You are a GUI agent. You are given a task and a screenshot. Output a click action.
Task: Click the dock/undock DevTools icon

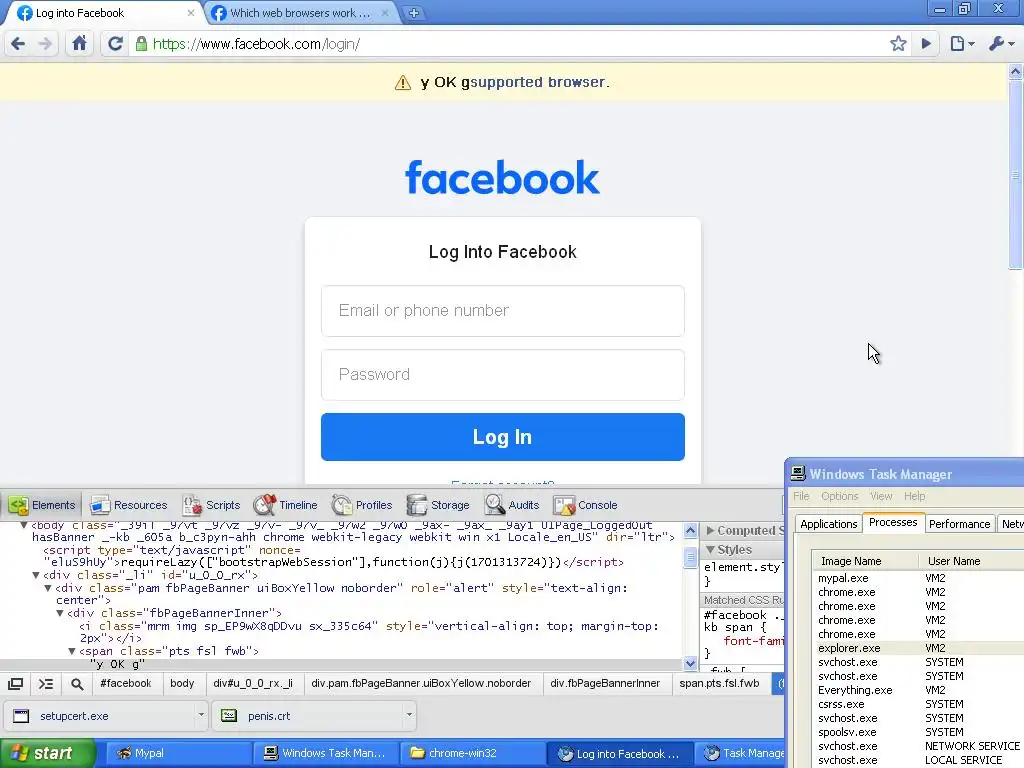(x=16, y=684)
